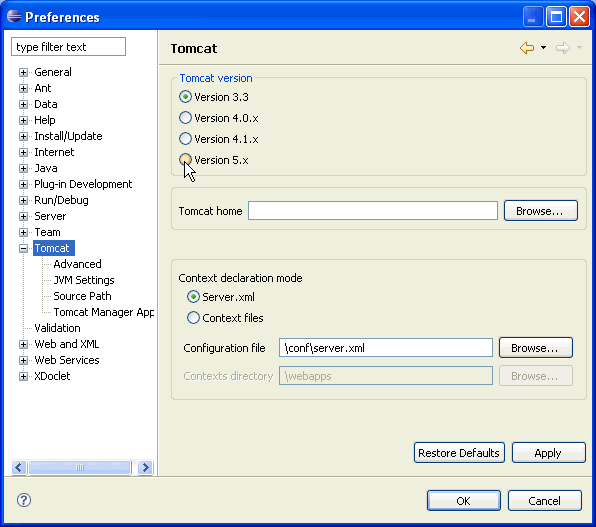Click the Restore Defaults button
The width and height of the screenshot is (596, 527).
click(459, 452)
